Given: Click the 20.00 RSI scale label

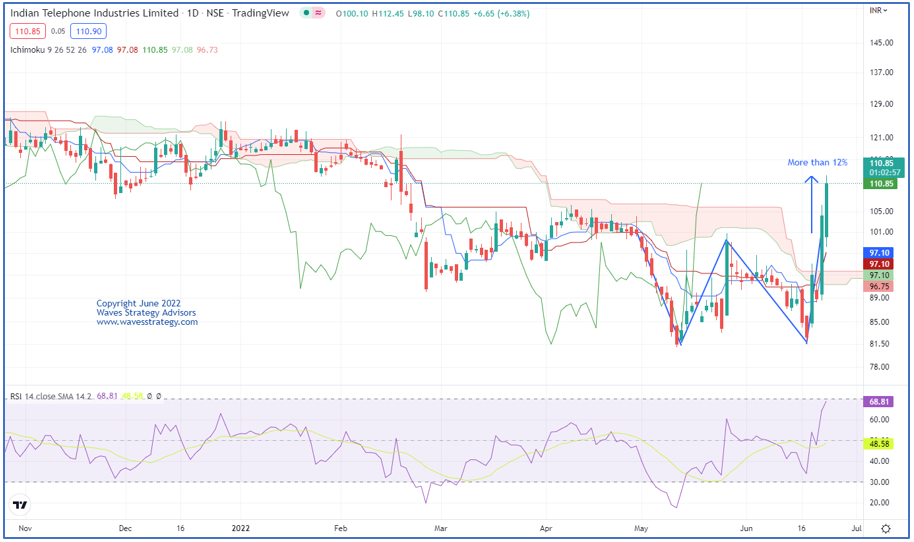Looking at the screenshot, I should point(879,502).
